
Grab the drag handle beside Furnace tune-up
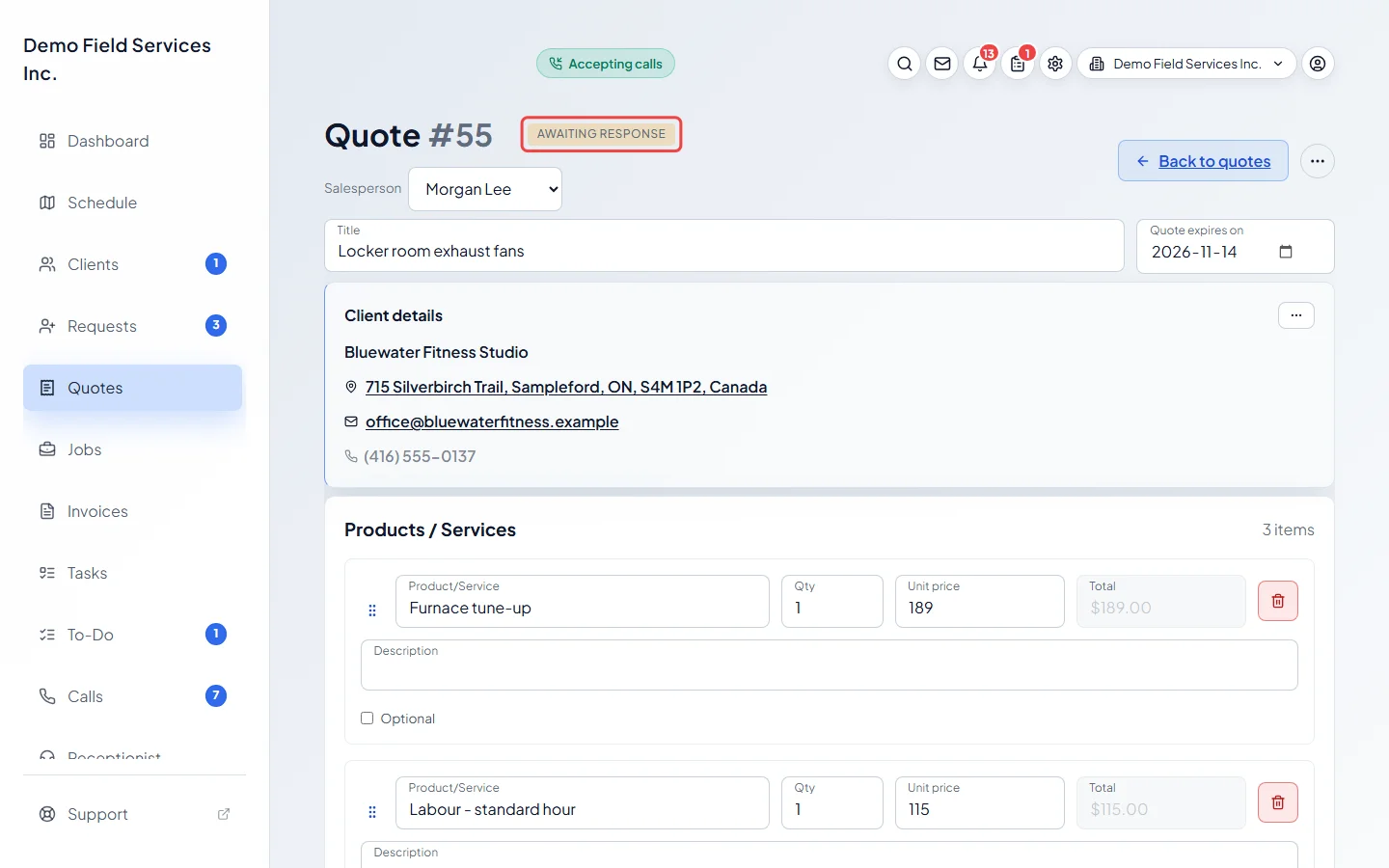pyautogui.click(x=372, y=610)
